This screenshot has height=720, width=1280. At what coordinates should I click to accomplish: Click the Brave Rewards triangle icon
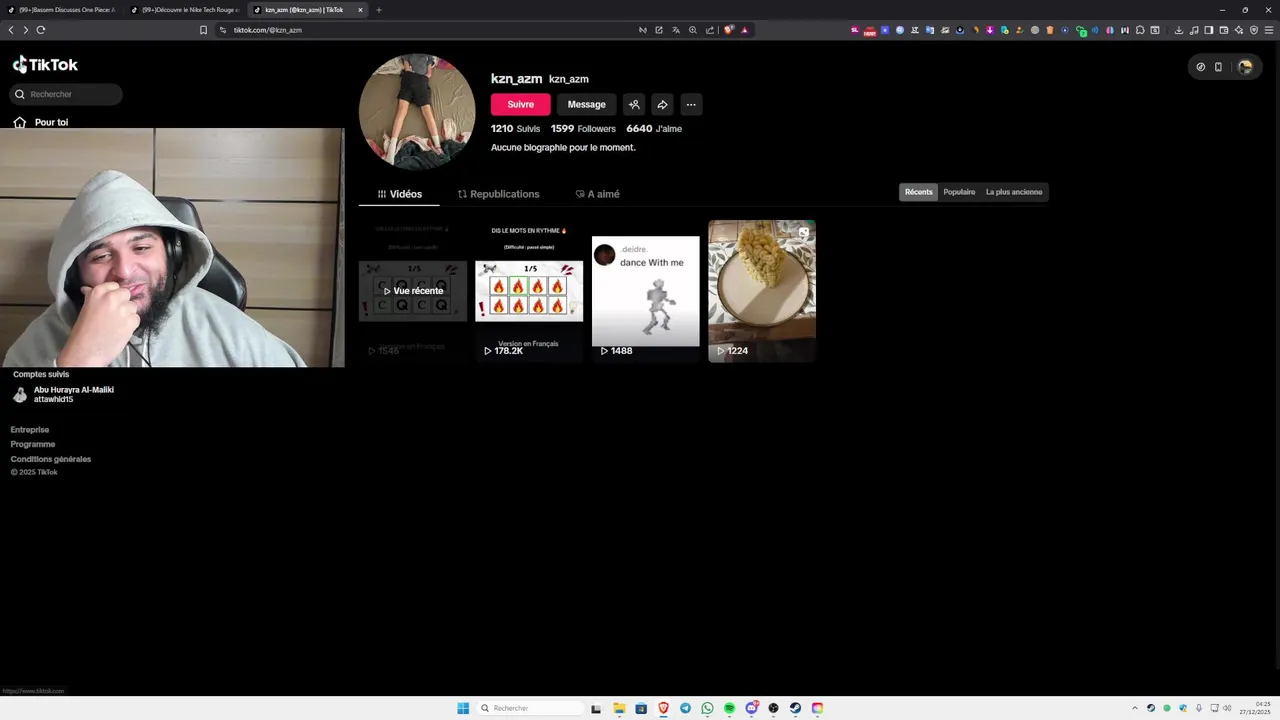tap(745, 30)
